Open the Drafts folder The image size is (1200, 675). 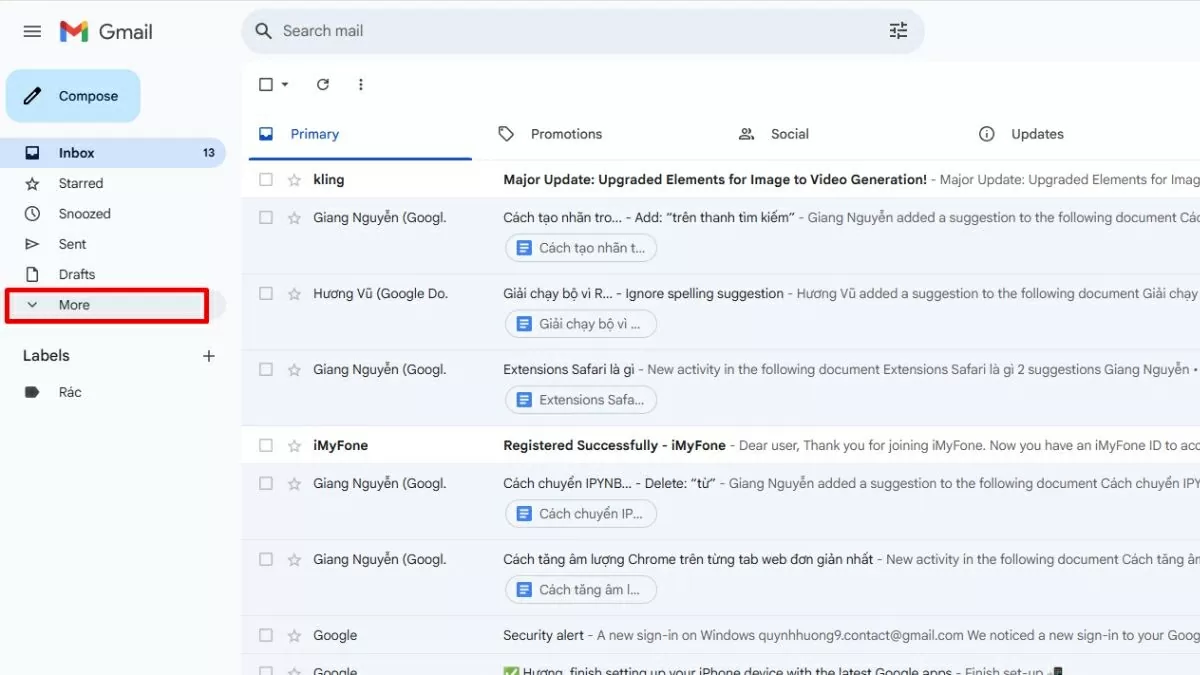[x=32, y=274]
